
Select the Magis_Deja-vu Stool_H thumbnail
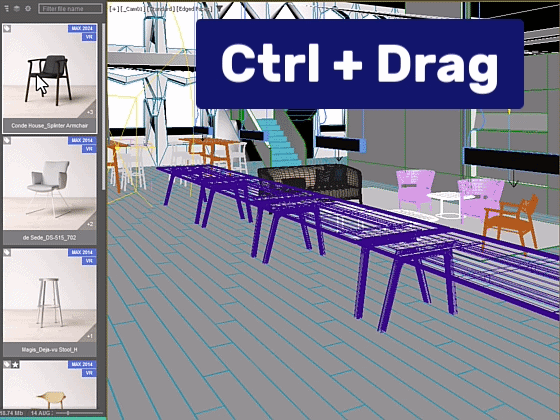click(x=50, y=296)
